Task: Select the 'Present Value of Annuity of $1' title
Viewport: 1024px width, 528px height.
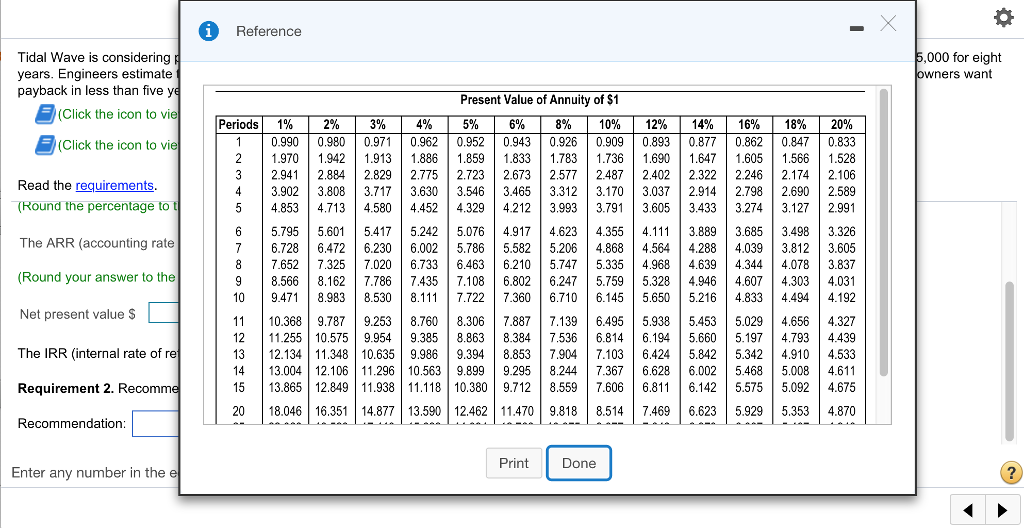Action: [539, 100]
